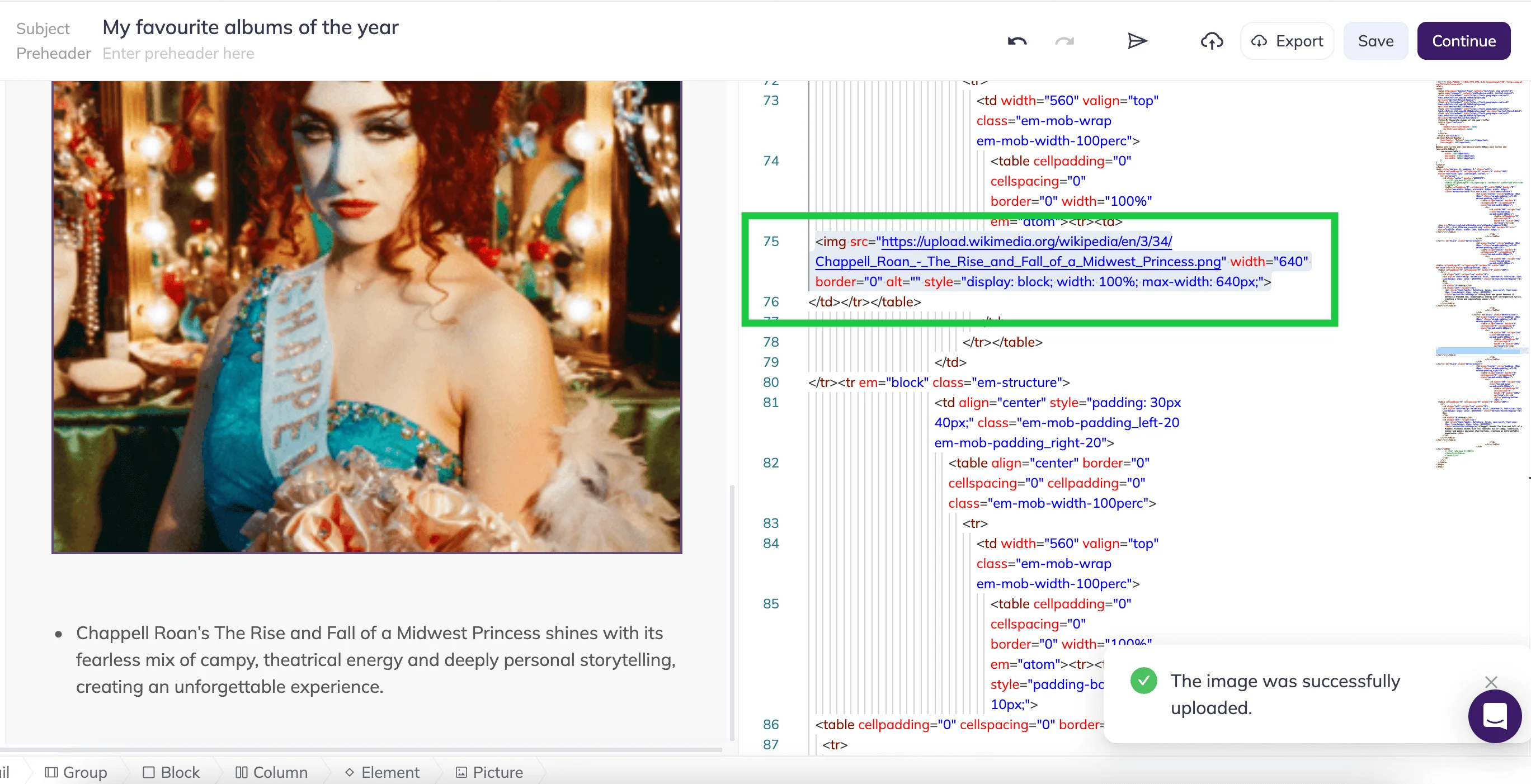
Task: Place the cursor at </tr></table> on line 78
Action: click(x=1002, y=342)
